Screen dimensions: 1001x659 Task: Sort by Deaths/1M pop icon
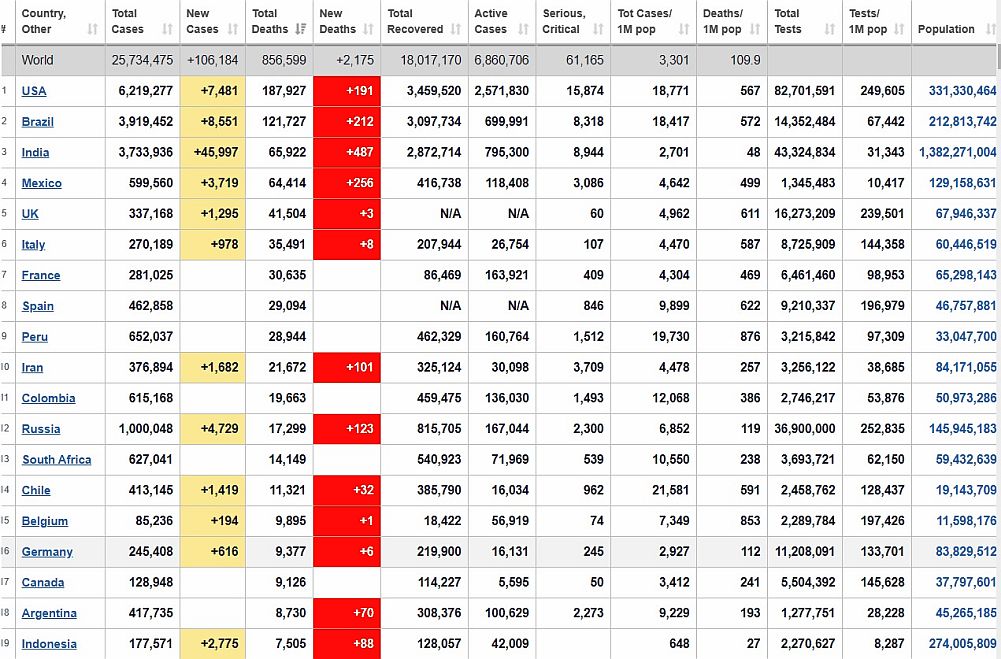(x=755, y=29)
